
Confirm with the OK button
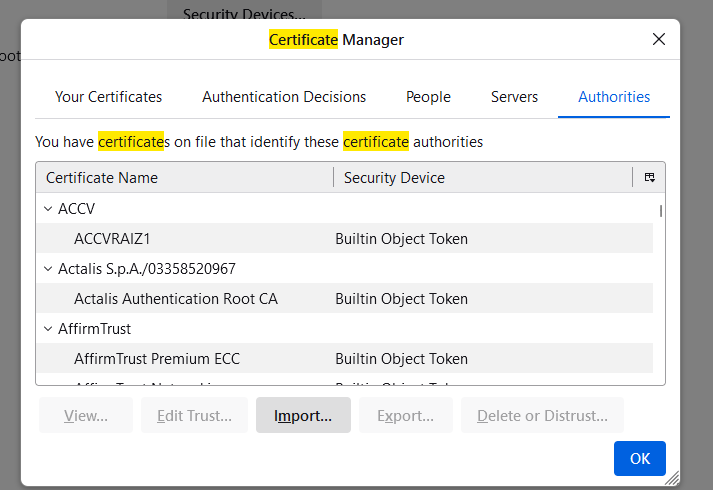[640, 458]
